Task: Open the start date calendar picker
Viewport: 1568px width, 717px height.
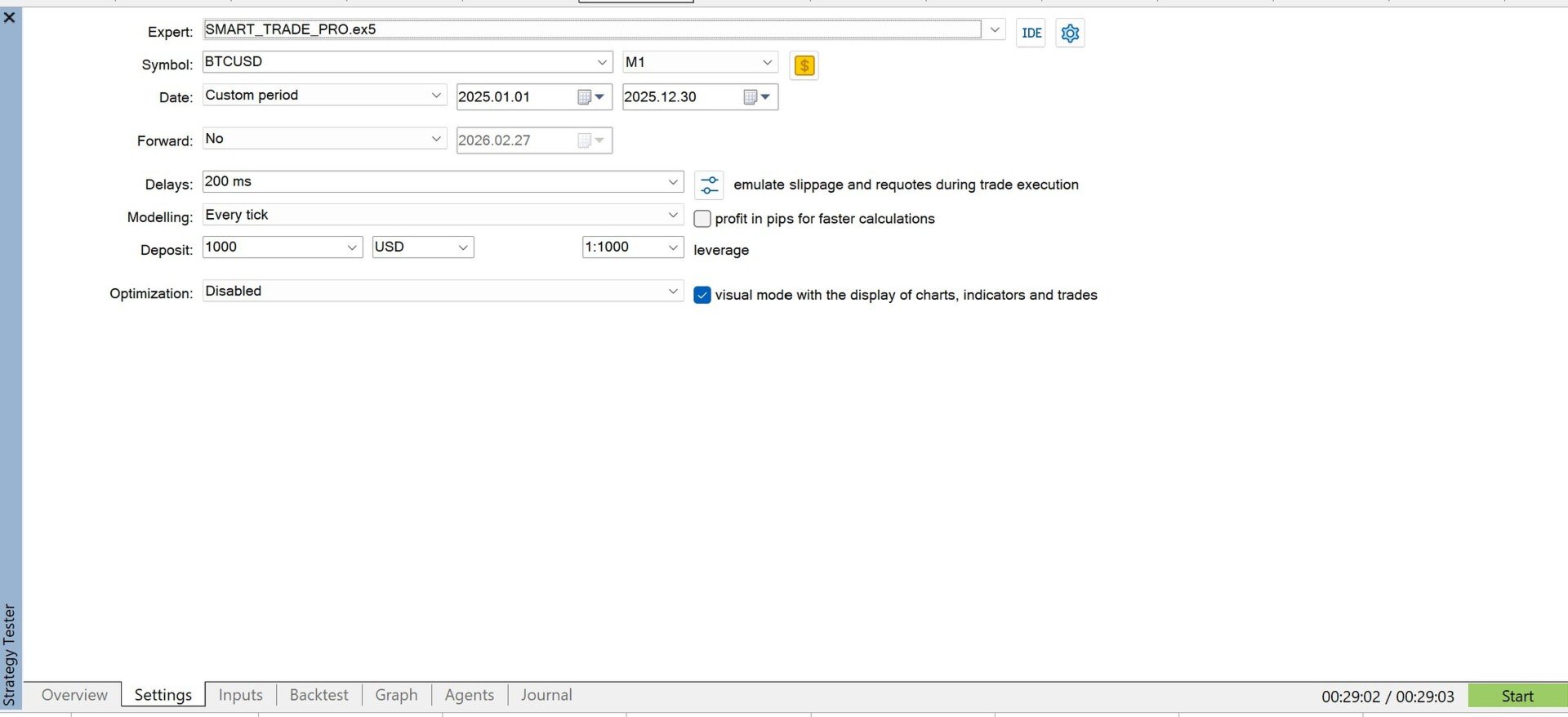Action: tap(592, 97)
